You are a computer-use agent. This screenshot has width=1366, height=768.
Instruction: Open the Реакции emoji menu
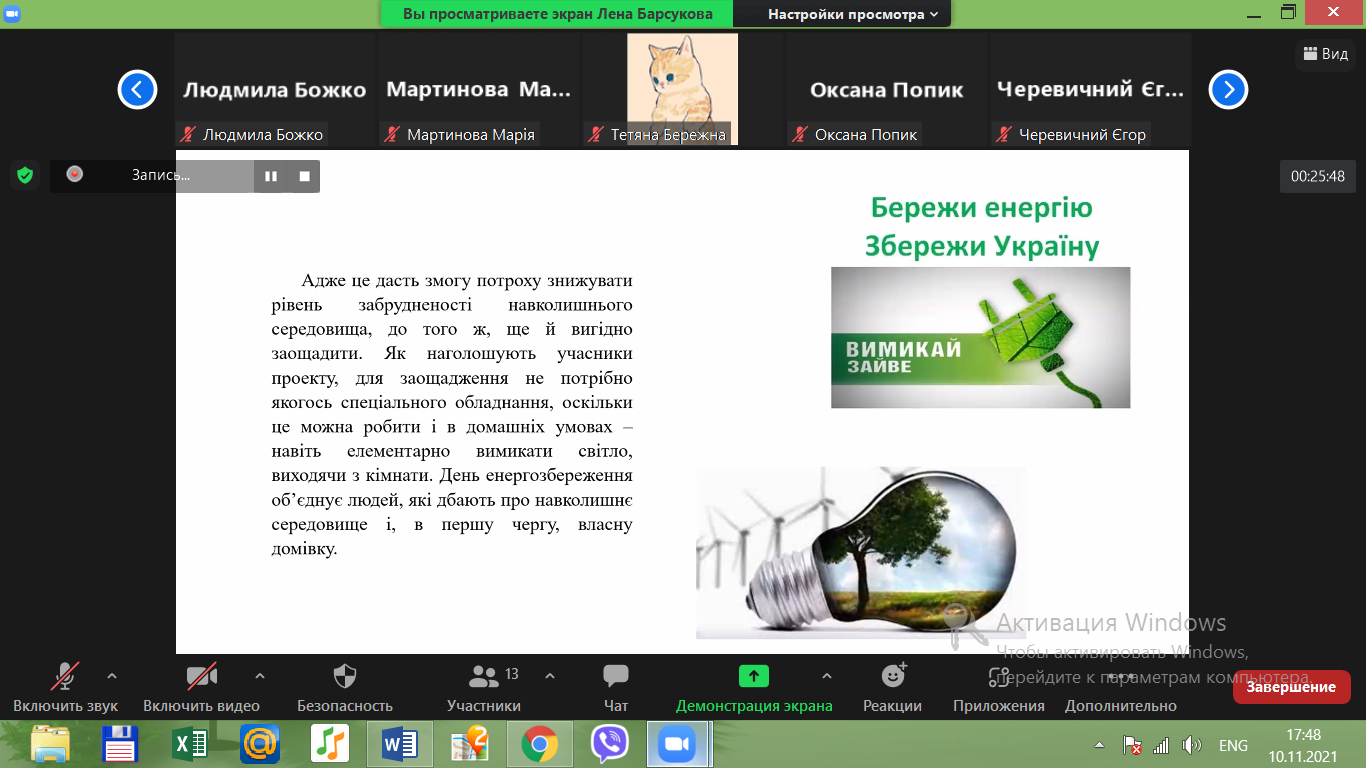[893, 687]
